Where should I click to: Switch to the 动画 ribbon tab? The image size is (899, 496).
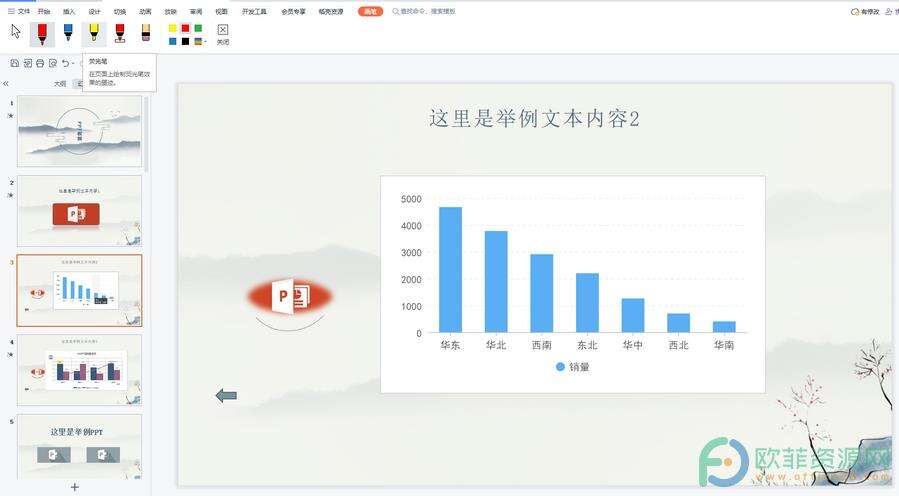coord(145,11)
